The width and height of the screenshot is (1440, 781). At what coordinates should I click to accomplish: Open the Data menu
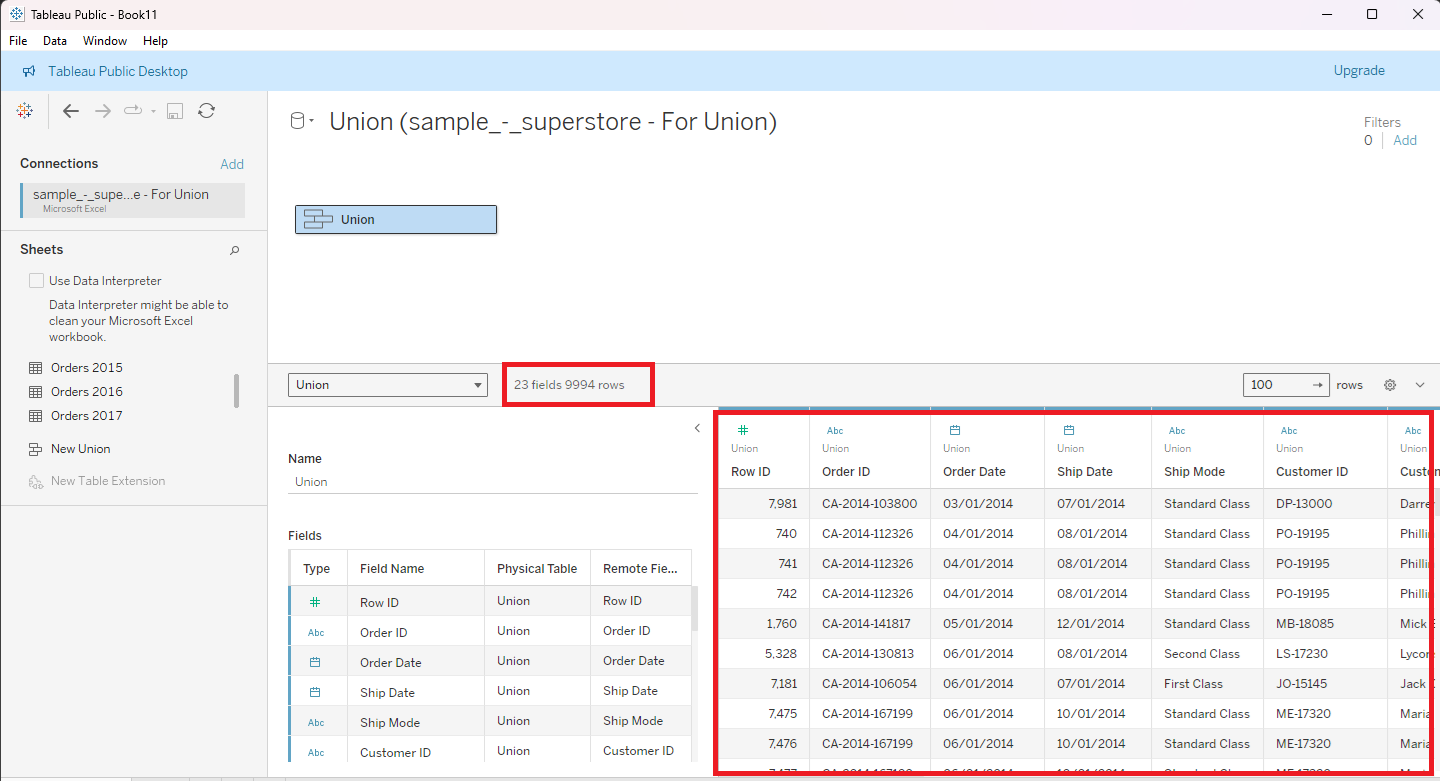[55, 41]
